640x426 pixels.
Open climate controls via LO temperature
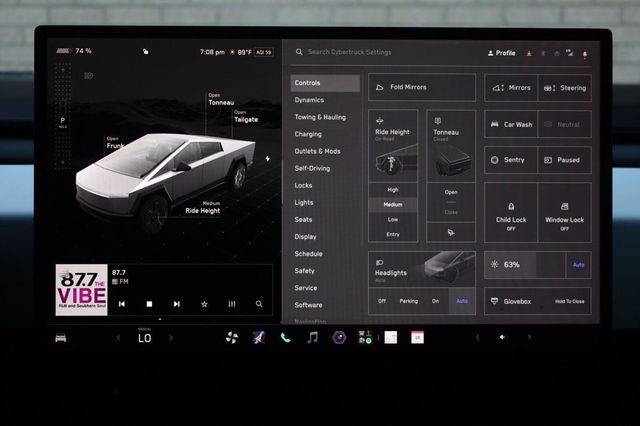(x=144, y=338)
